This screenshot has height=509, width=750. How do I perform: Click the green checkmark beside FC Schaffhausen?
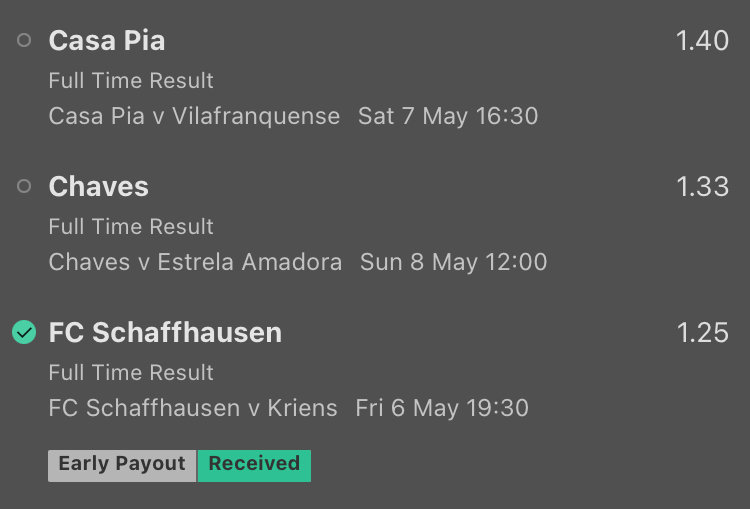(24, 332)
